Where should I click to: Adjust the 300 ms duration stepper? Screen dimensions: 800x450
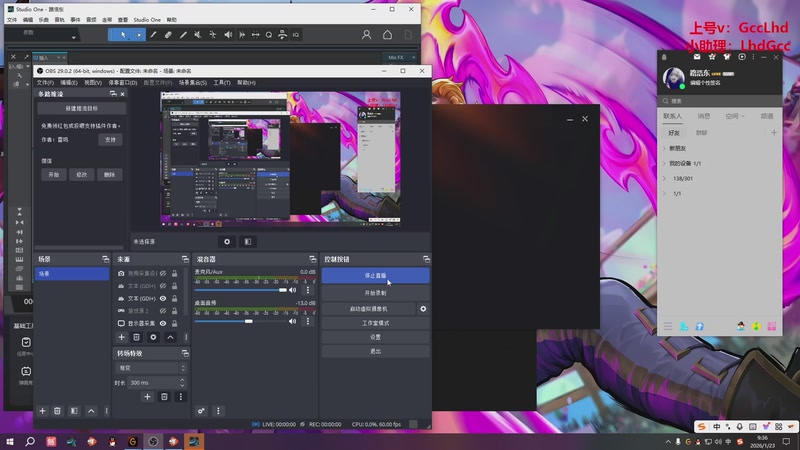pos(182,382)
